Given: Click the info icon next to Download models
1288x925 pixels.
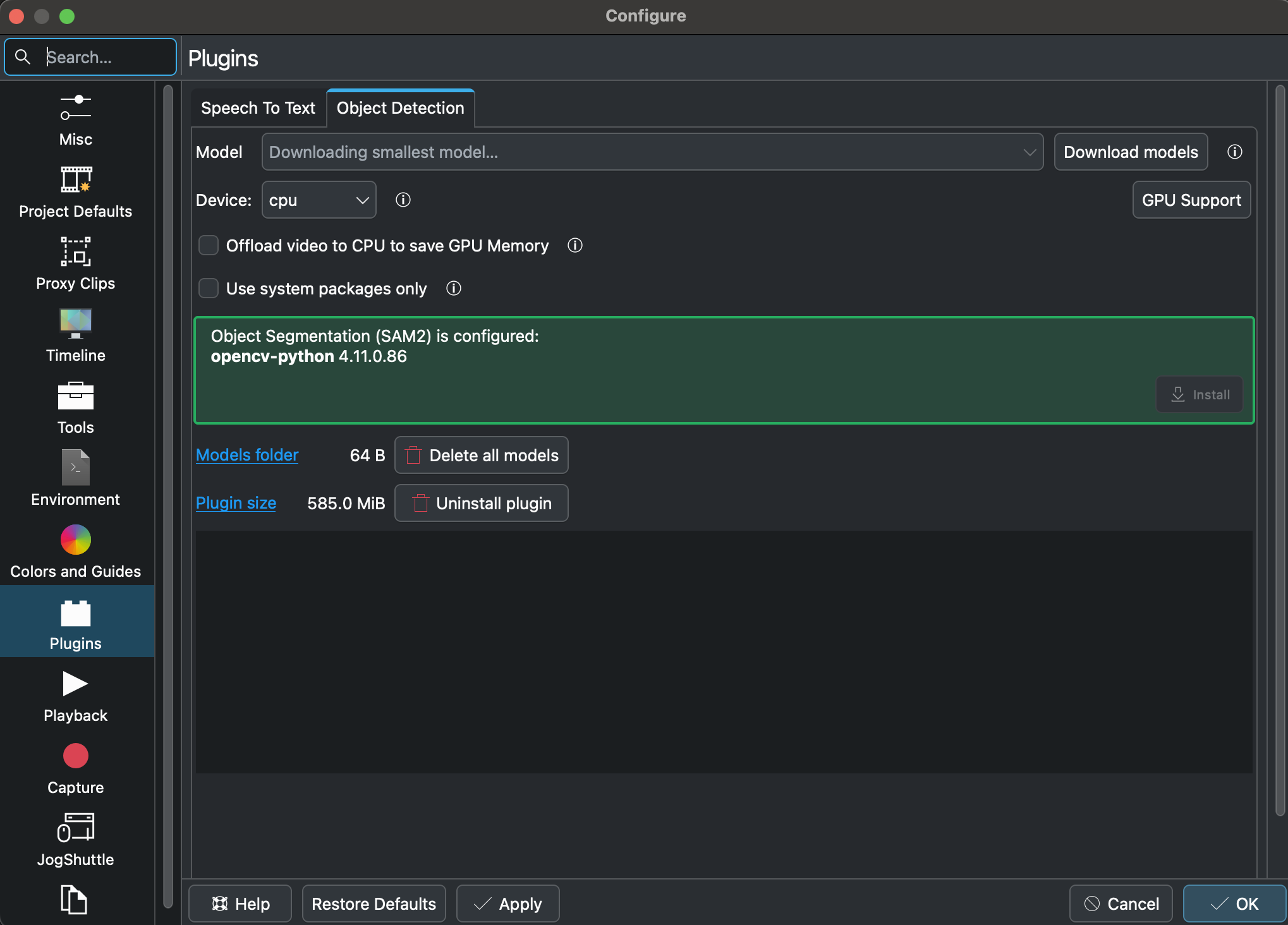Looking at the screenshot, I should [x=1234, y=152].
